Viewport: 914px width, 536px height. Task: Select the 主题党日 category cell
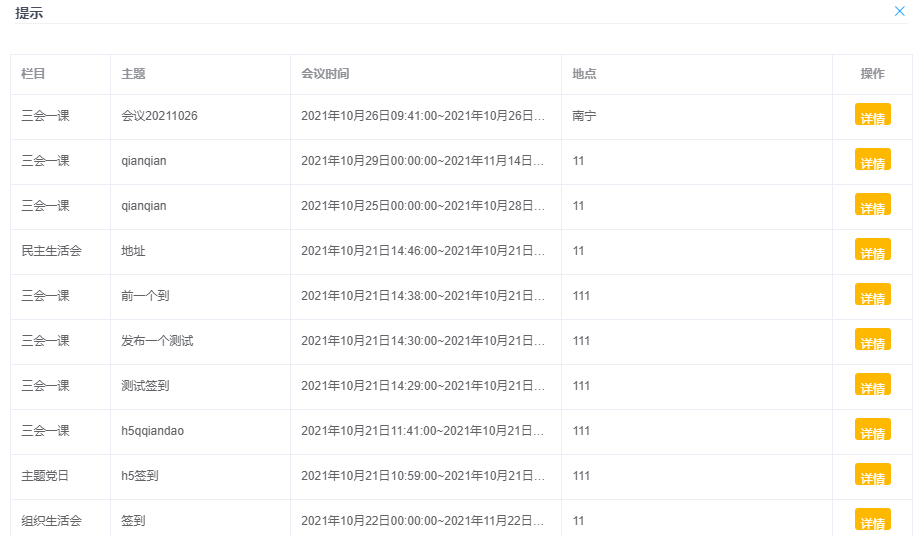pyautogui.click(x=45, y=476)
